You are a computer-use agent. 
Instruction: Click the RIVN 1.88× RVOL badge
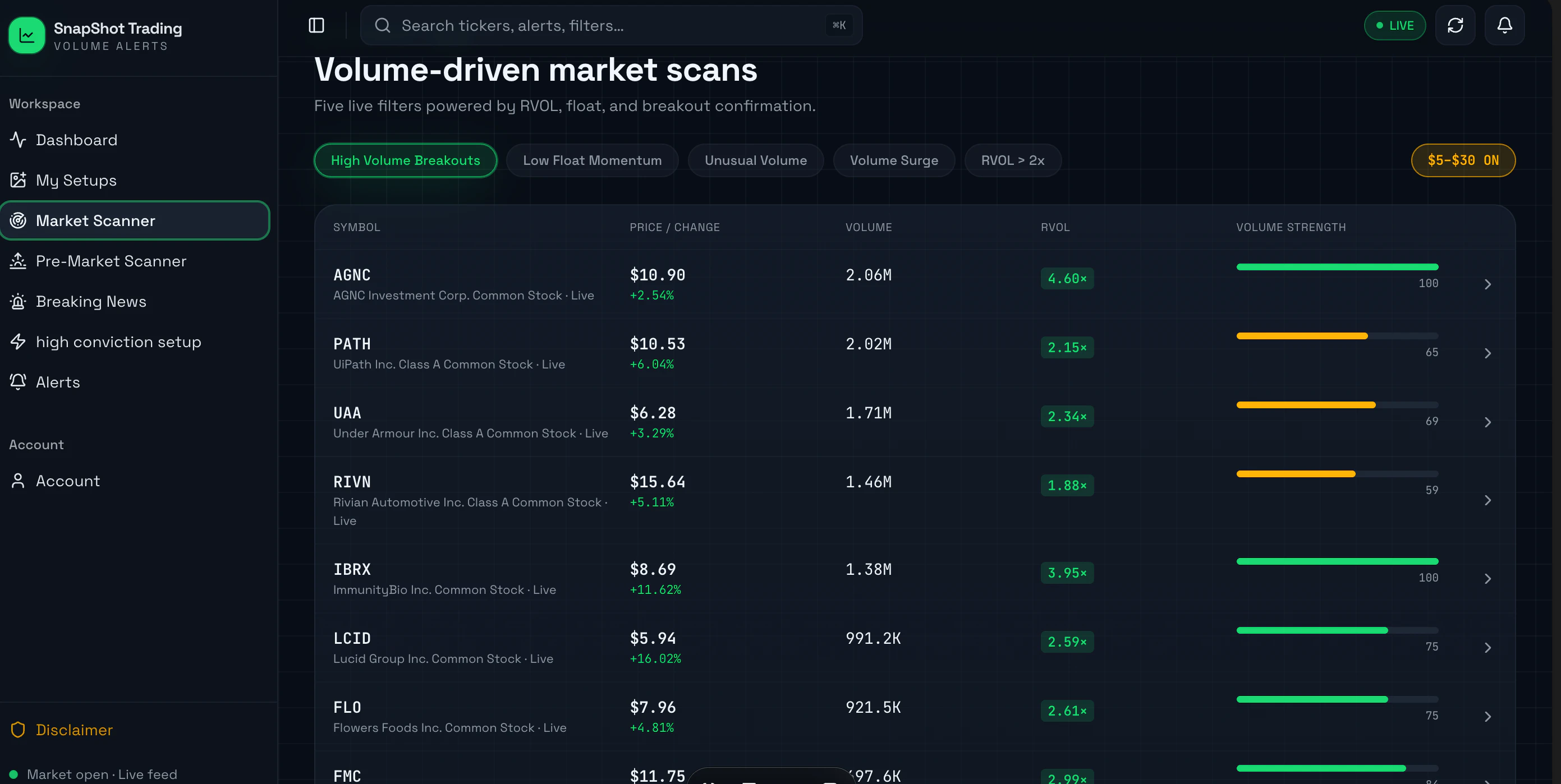1067,486
